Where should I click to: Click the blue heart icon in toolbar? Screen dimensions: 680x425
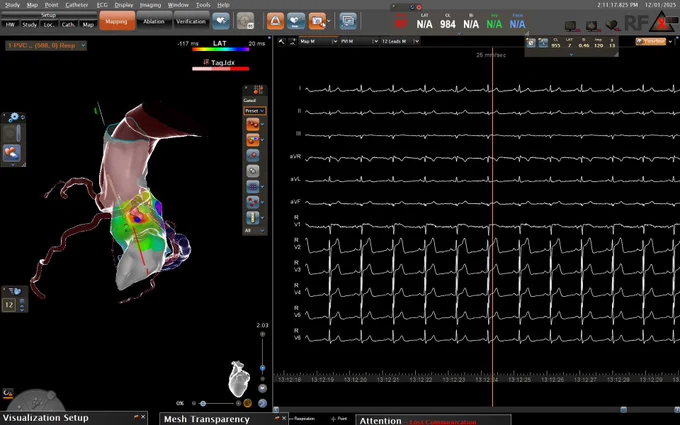coord(295,21)
